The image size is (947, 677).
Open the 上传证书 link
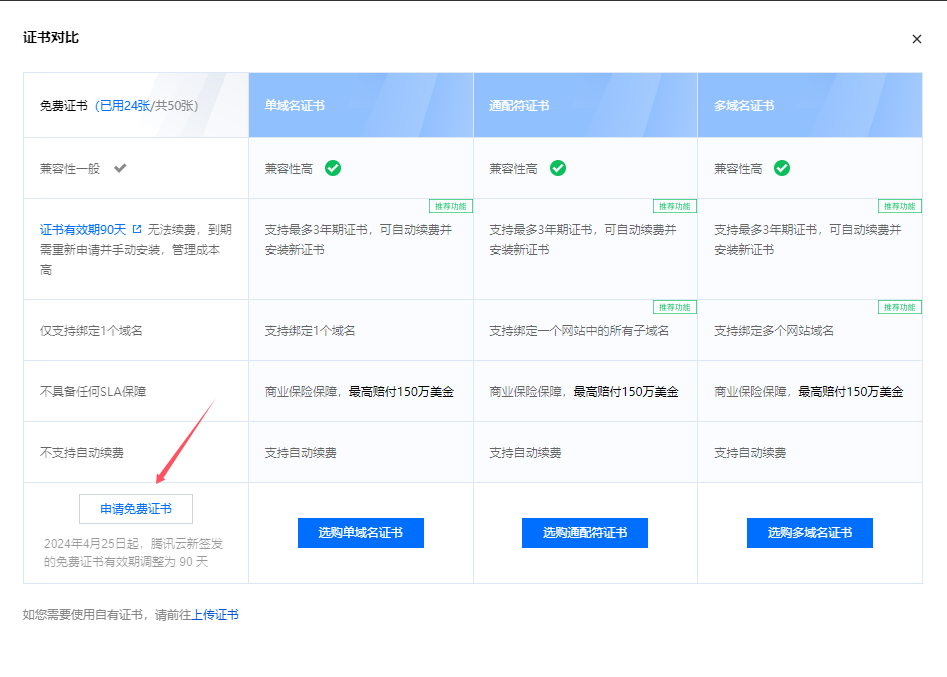click(x=215, y=615)
